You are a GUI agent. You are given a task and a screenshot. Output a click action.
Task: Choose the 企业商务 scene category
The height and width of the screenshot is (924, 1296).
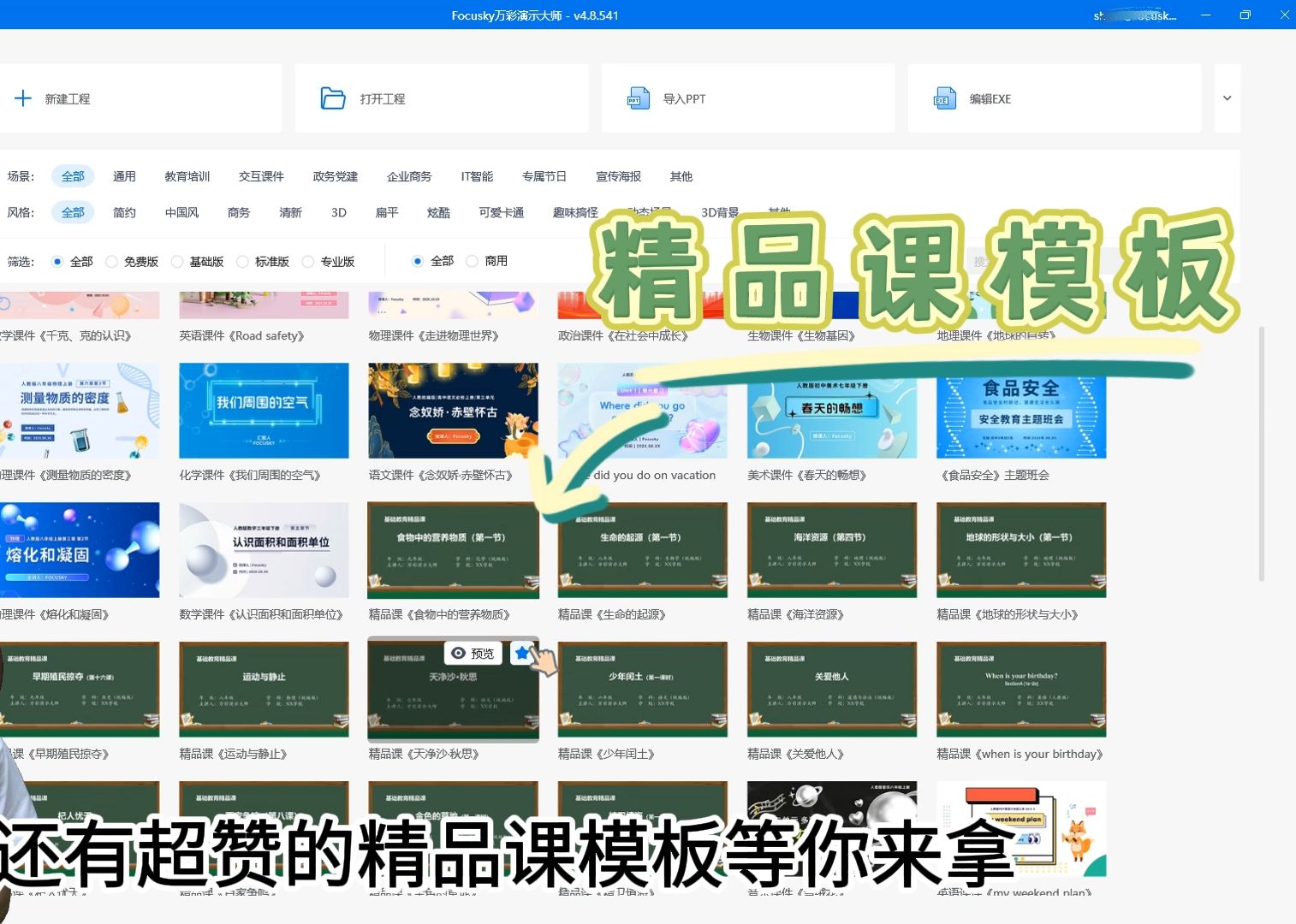pos(409,176)
